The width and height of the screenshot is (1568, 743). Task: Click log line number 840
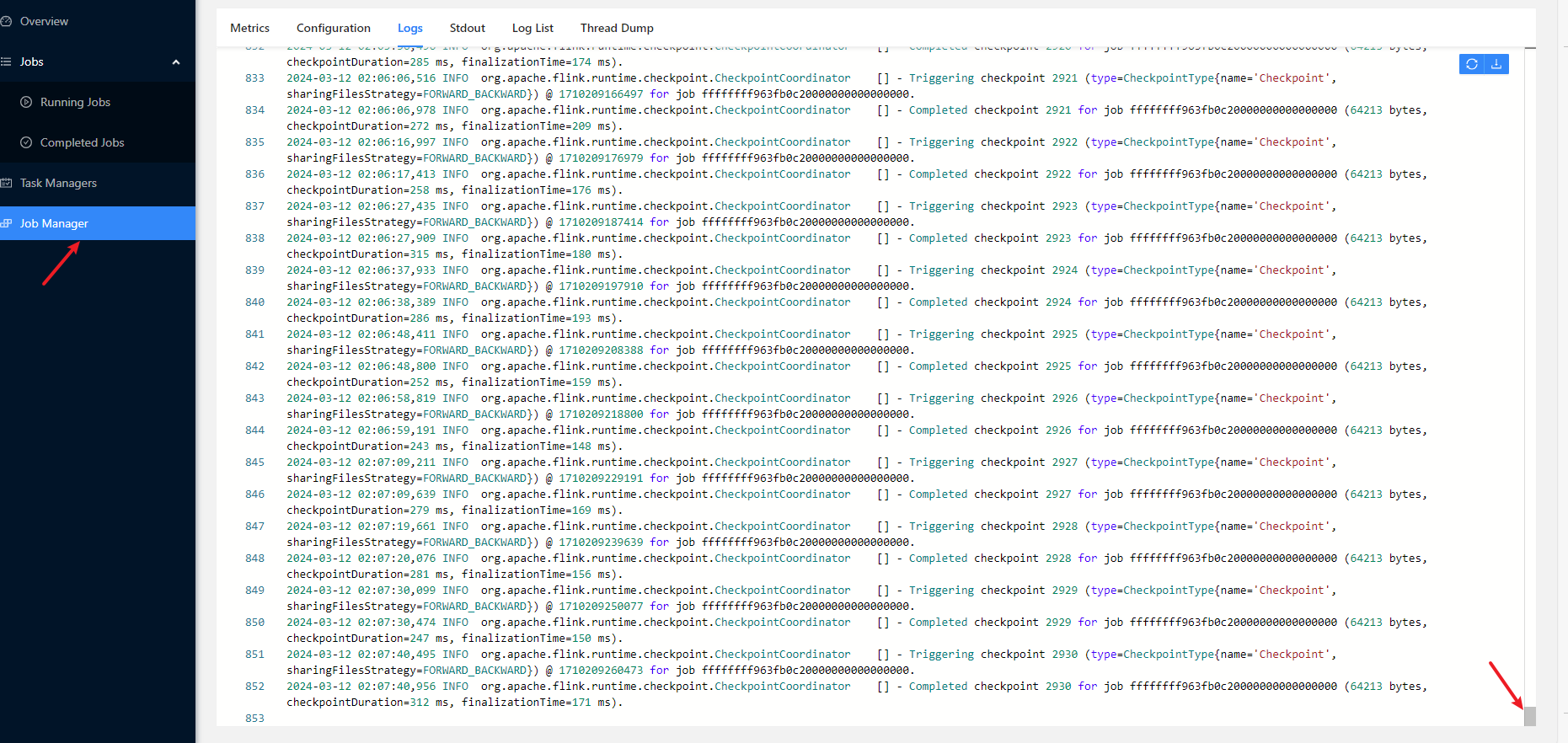(x=254, y=302)
